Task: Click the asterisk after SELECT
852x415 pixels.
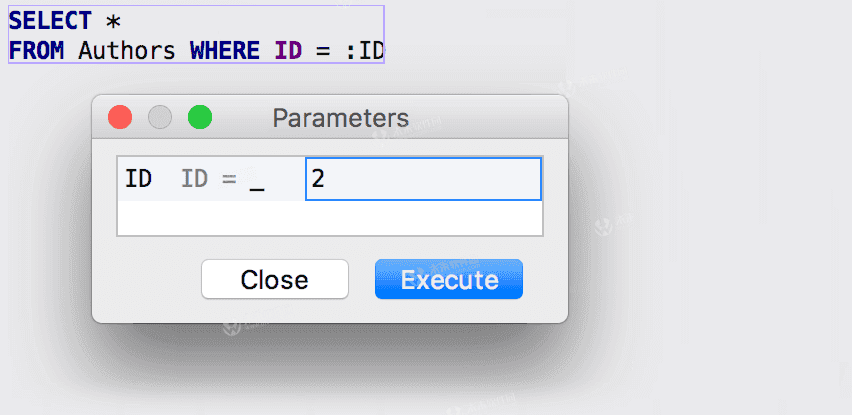Action: 114,22
